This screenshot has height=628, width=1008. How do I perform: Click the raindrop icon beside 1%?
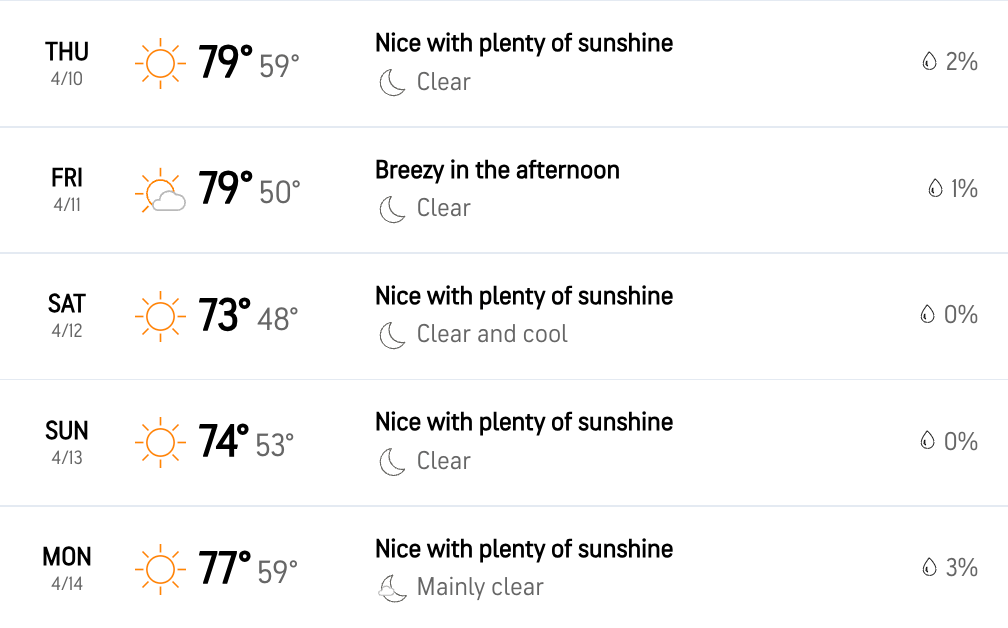[x=935, y=188]
